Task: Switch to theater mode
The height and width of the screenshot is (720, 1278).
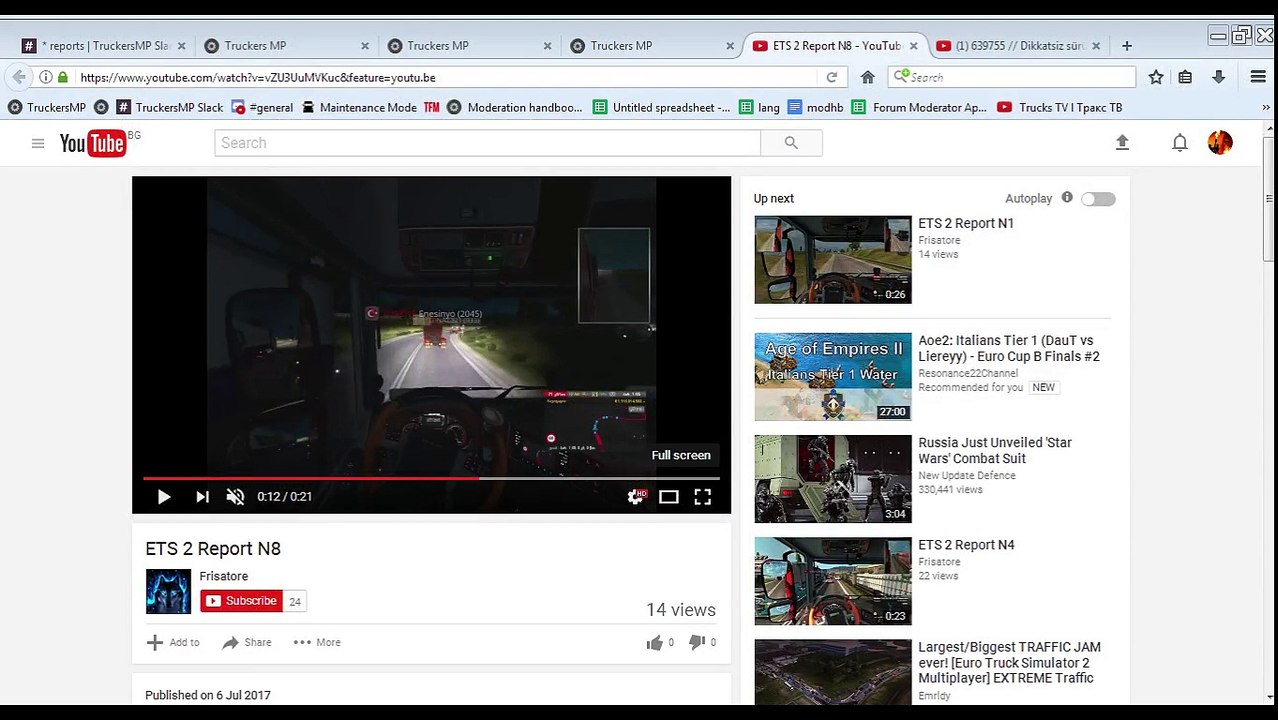Action: pos(669,497)
